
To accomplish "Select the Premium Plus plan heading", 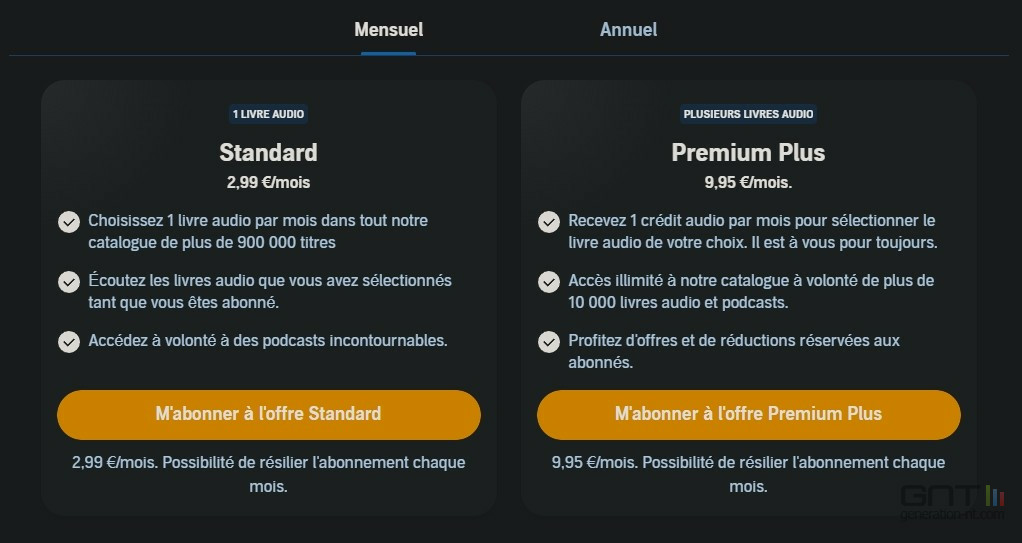I will (x=748, y=153).
